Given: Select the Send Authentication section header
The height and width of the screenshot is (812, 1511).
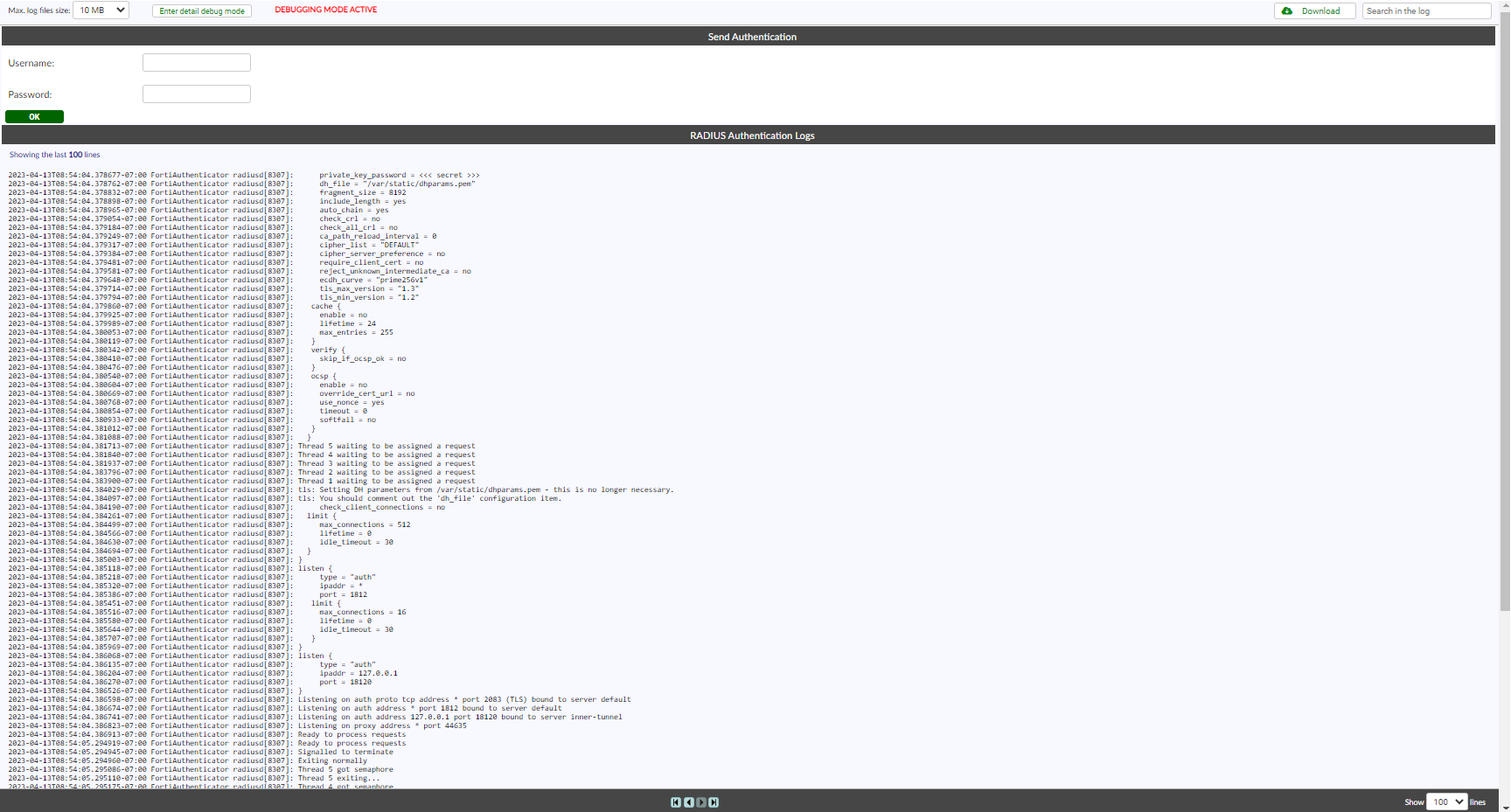Looking at the screenshot, I should [x=752, y=37].
